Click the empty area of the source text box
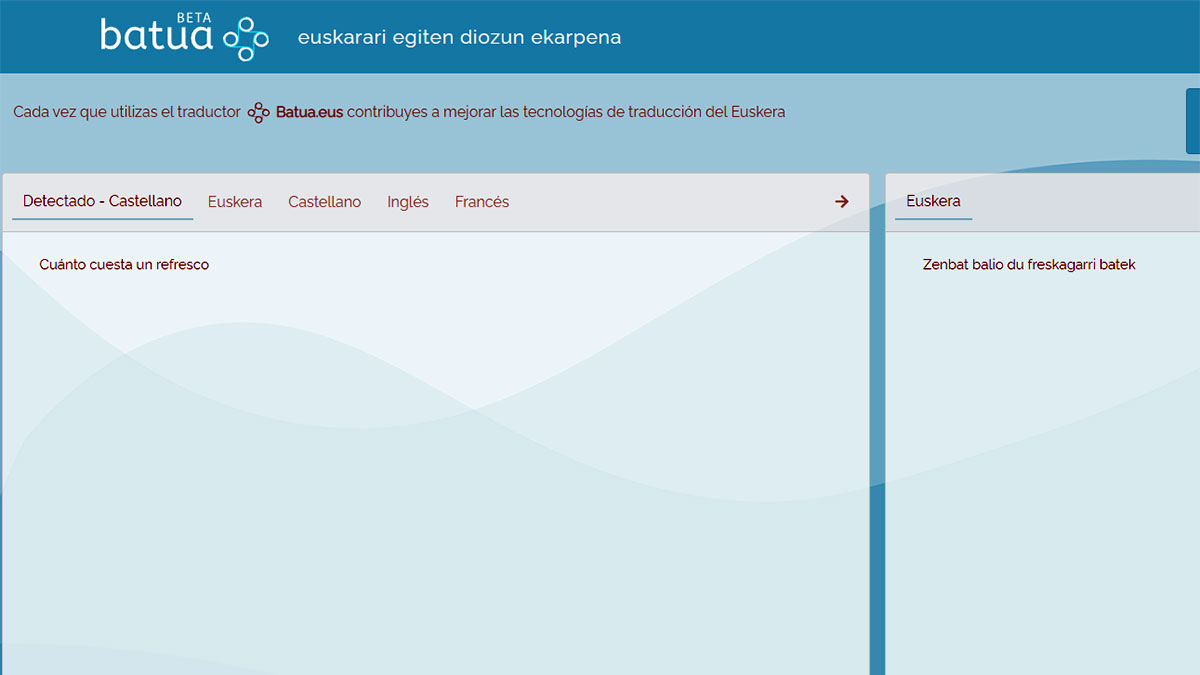Image resolution: width=1200 pixels, height=675 pixels. tap(435, 480)
